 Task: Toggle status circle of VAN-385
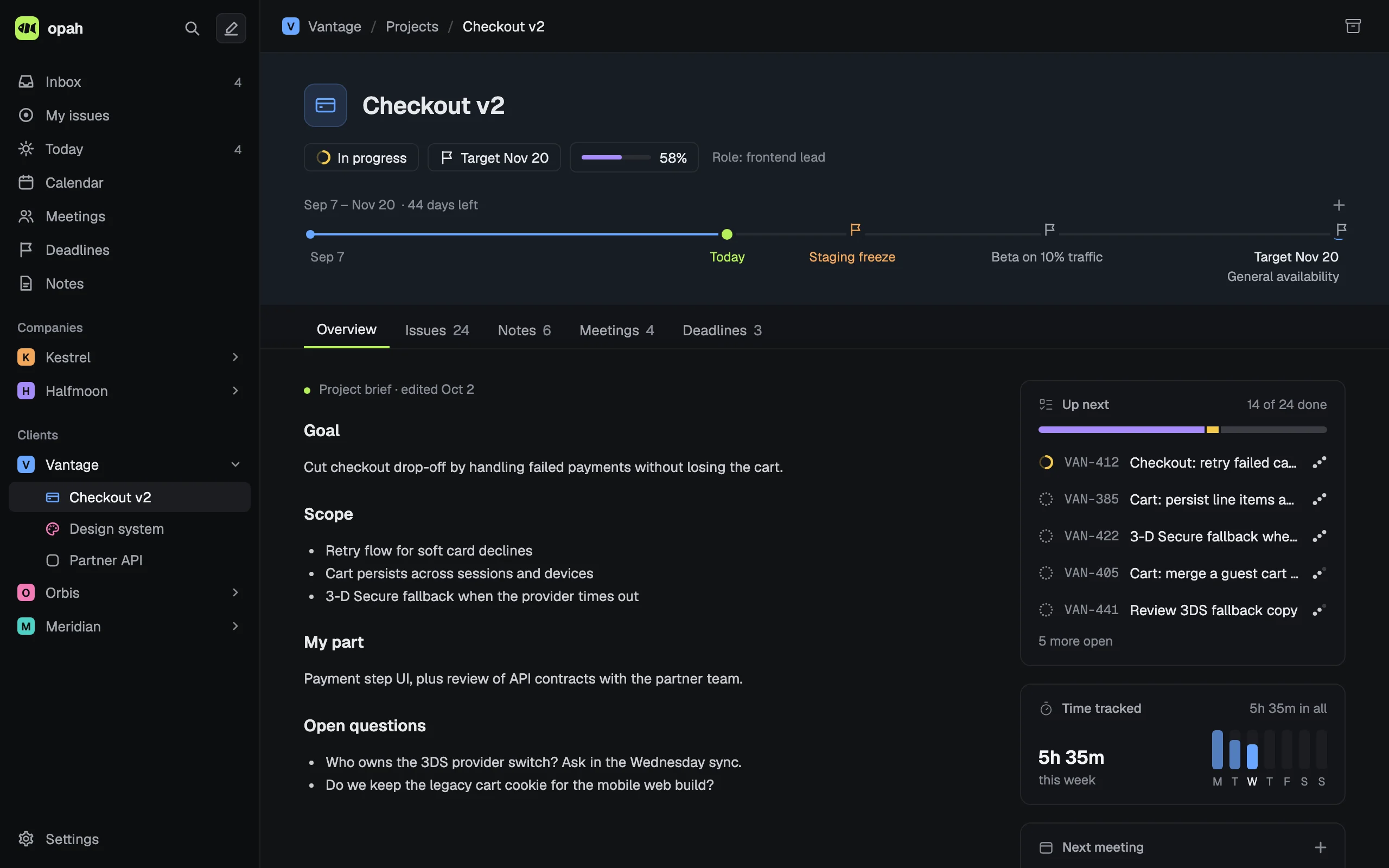pyautogui.click(x=1046, y=500)
